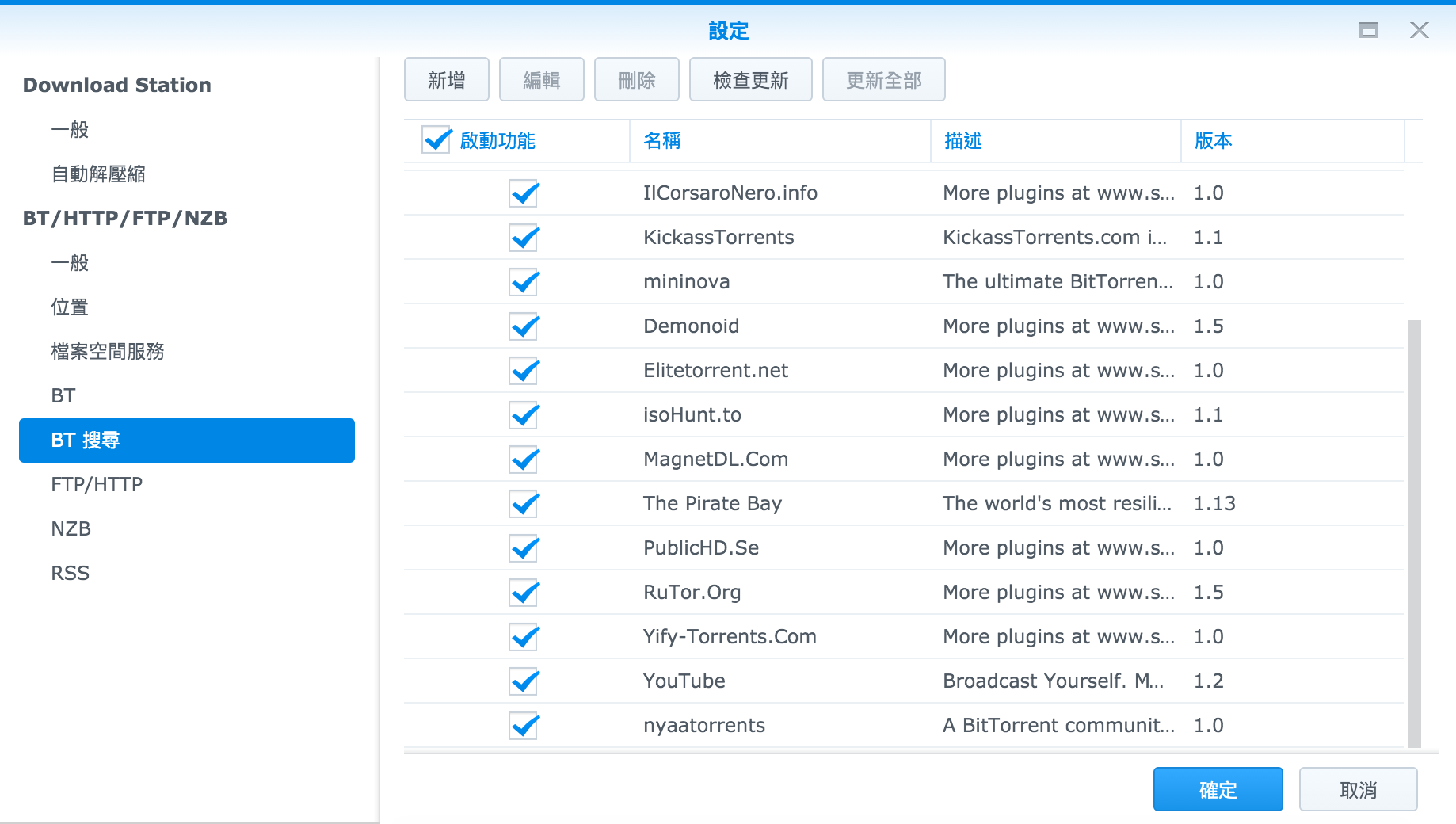Select the isoHunt.to name cell

point(692,415)
